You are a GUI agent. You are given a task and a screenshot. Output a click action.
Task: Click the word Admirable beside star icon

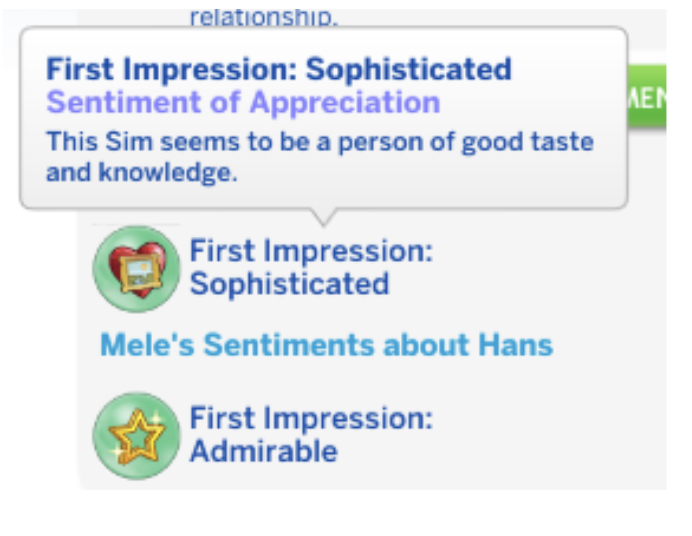263,451
